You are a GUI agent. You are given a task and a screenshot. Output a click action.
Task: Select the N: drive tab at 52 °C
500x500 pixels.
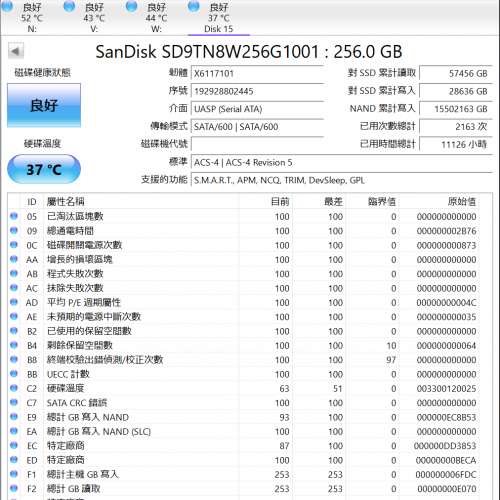tap(25, 17)
